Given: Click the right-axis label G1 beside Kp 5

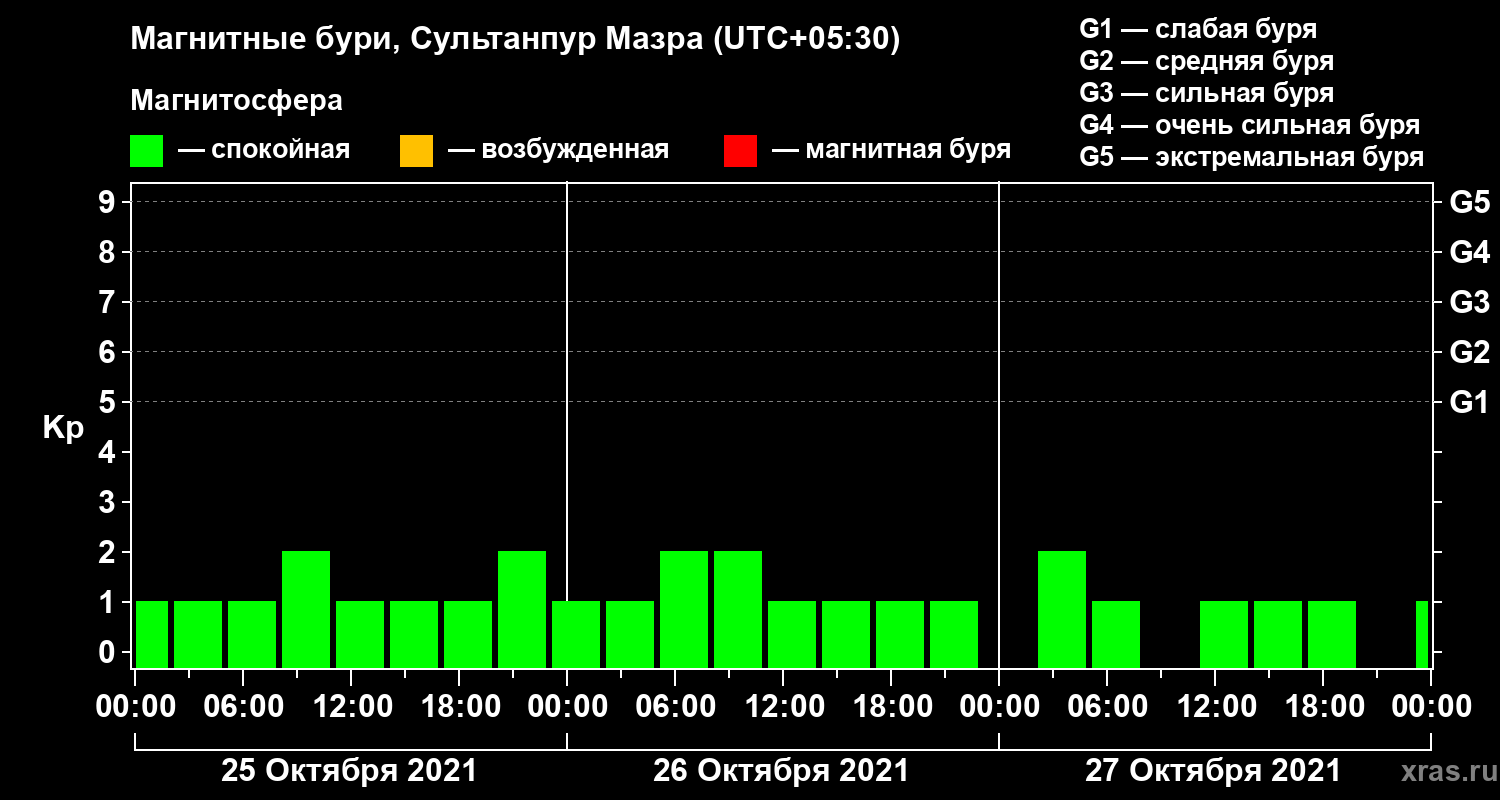Looking at the screenshot, I should pos(1469,402).
